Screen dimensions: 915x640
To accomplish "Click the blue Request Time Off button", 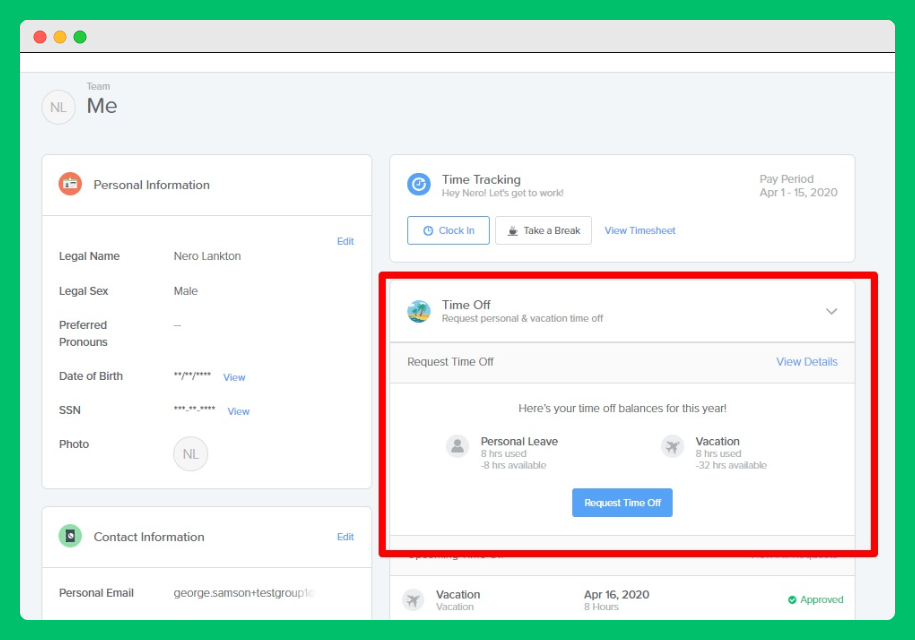I will click(622, 502).
